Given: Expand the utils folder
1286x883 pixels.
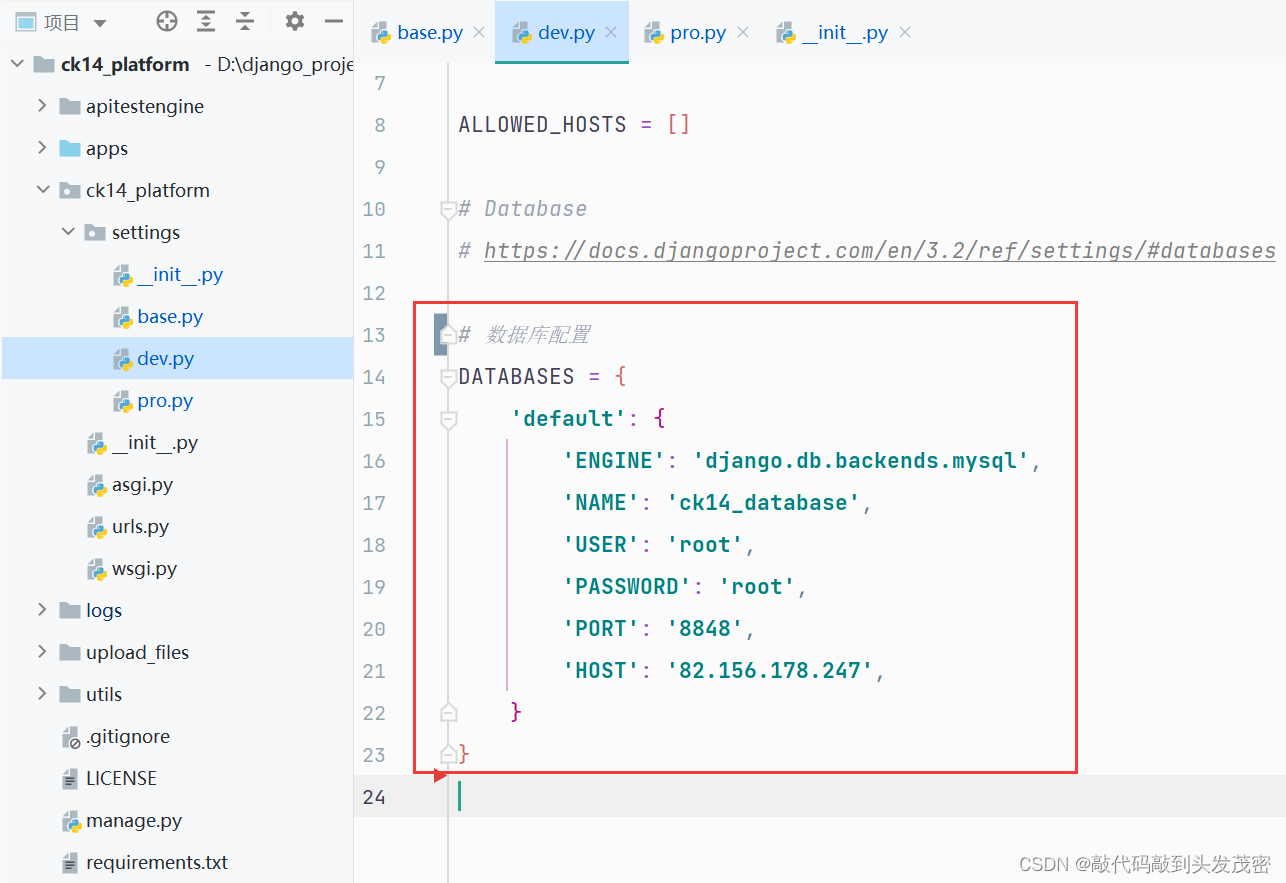Looking at the screenshot, I should tap(42, 694).
